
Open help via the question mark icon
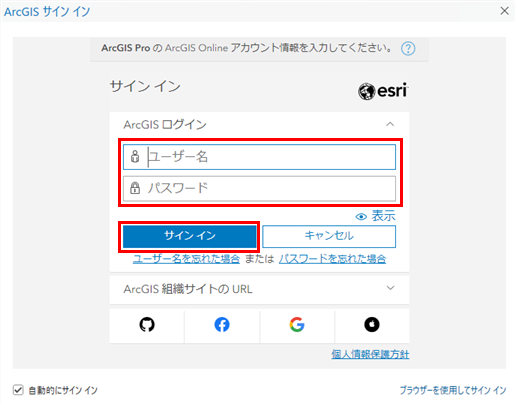(x=408, y=49)
